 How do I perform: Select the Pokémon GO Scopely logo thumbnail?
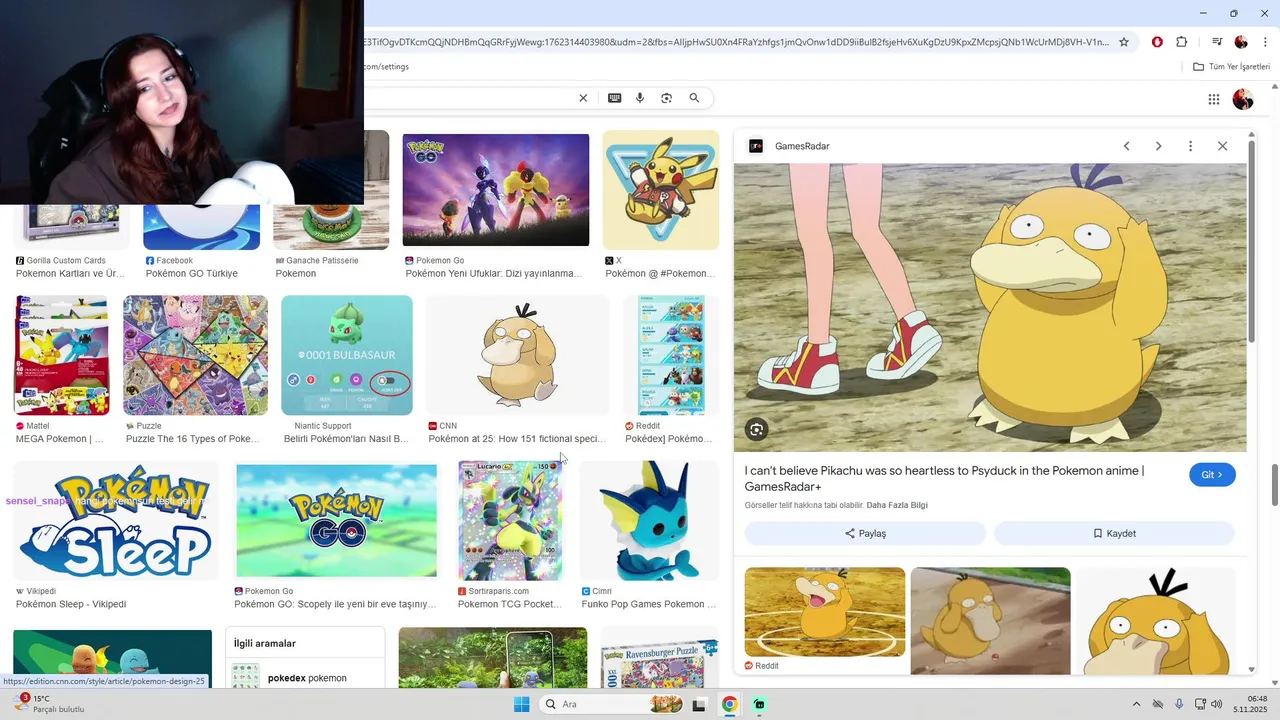click(336, 520)
